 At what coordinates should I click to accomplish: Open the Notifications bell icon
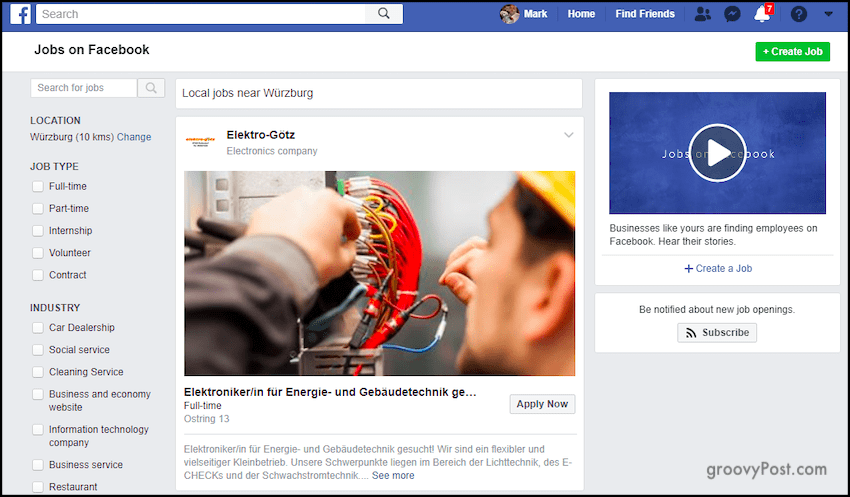(763, 14)
